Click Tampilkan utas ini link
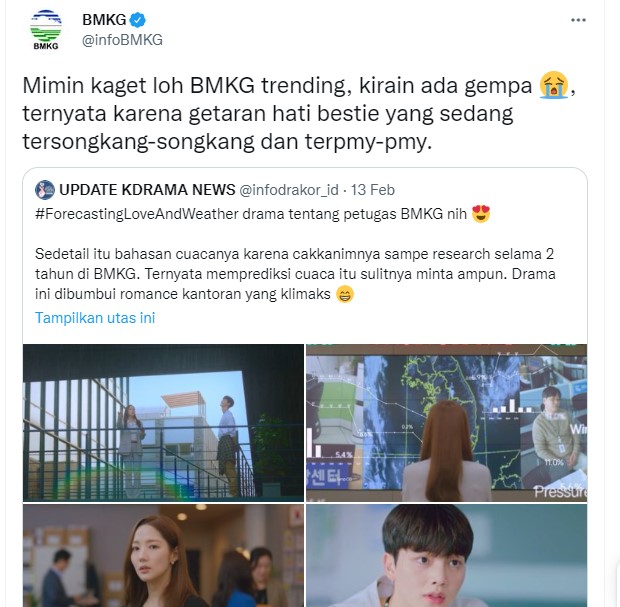This screenshot has height=607, width=620. (x=95, y=318)
